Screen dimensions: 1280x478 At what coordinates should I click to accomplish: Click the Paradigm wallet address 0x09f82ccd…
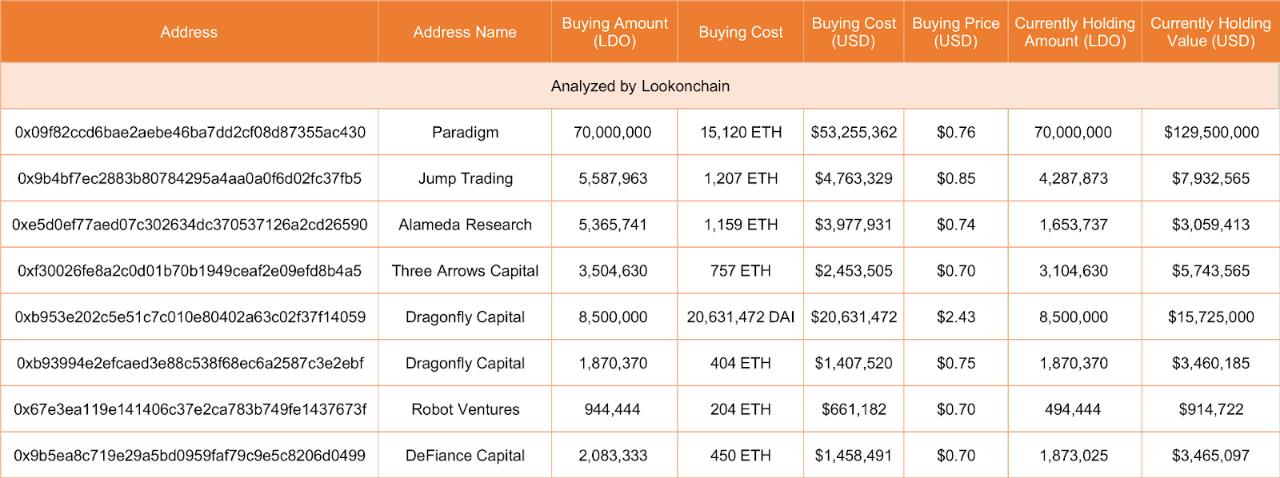[x=189, y=132]
